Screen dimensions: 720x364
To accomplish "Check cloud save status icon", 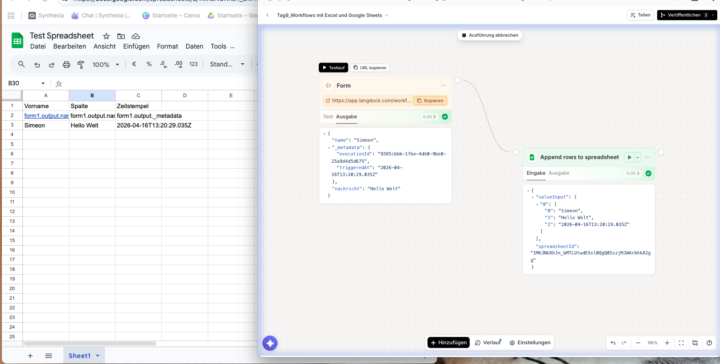I will [135, 36].
